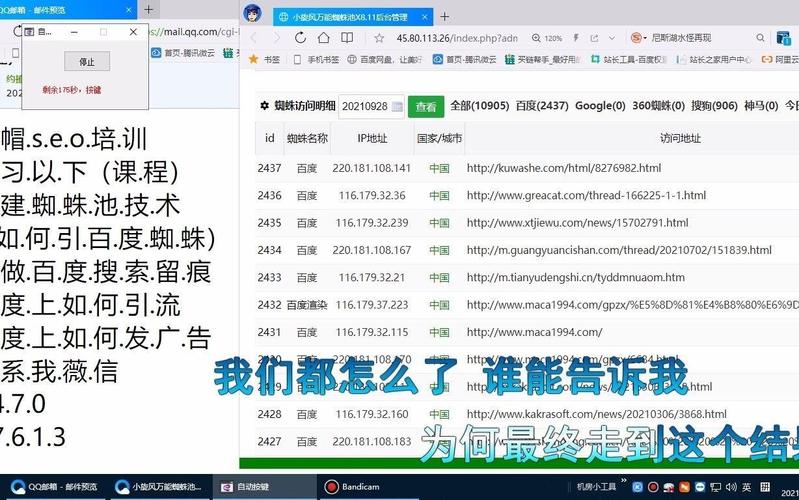
Task: Open the 站长工具-百度权重 bookmark
Action: click(x=628, y=60)
